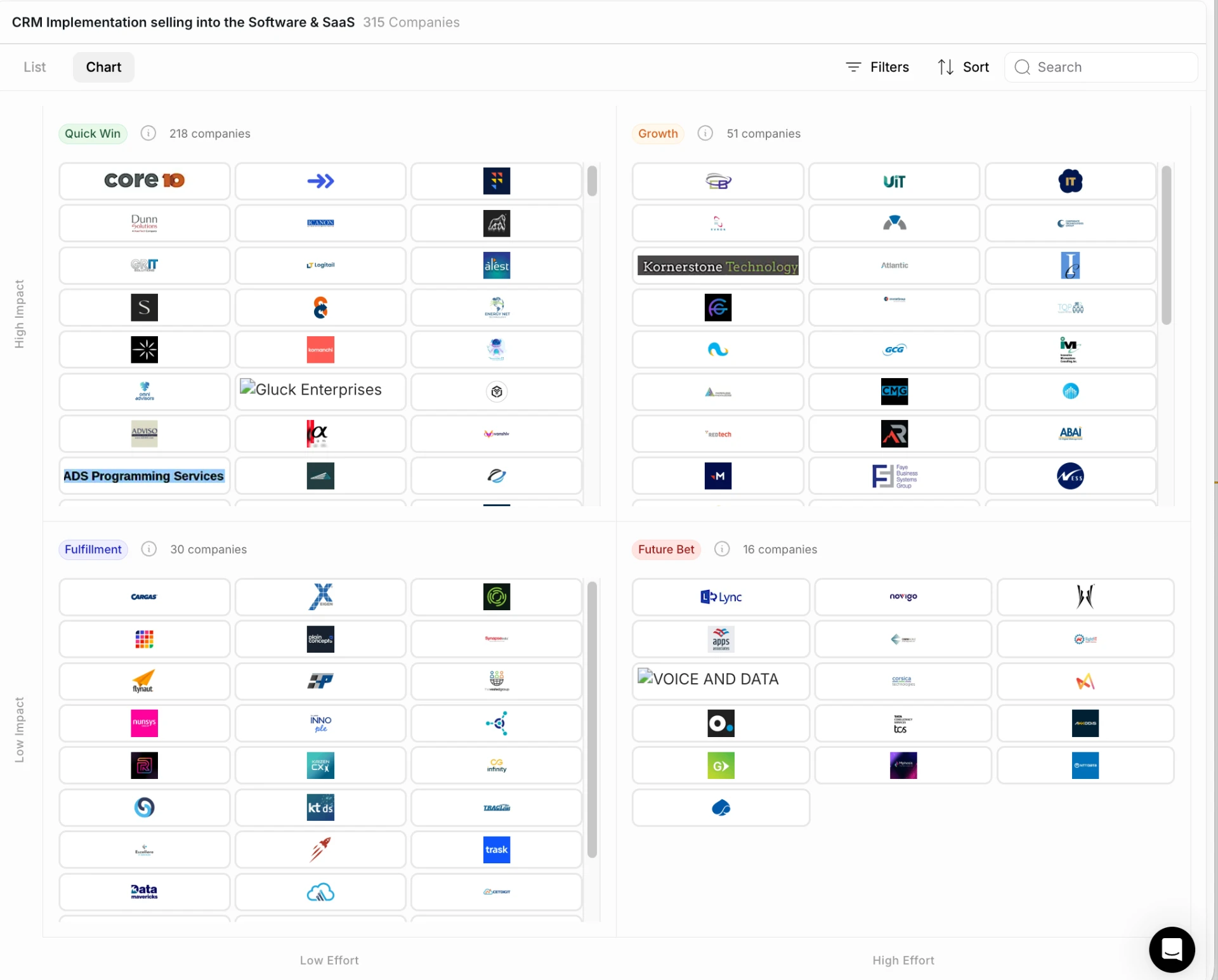Switch to the List tab

pyautogui.click(x=34, y=67)
